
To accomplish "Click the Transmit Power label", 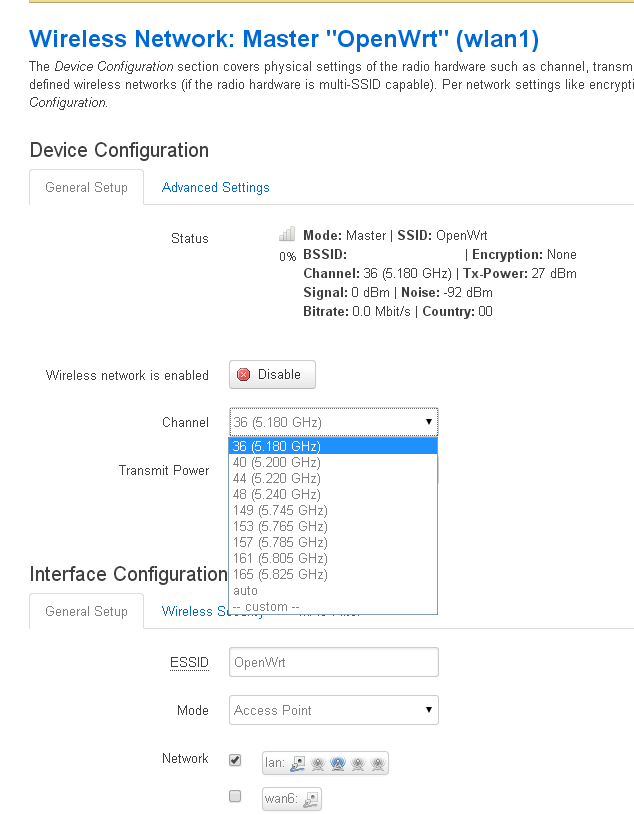I will [164, 470].
